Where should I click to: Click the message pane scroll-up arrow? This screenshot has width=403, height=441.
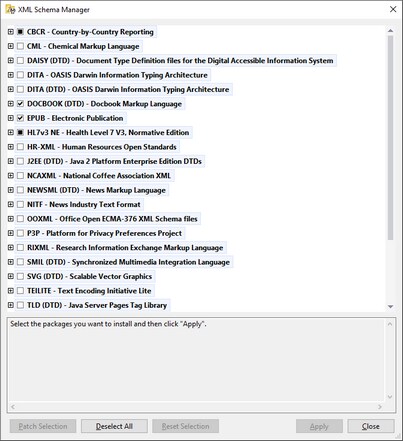coord(390,324)
